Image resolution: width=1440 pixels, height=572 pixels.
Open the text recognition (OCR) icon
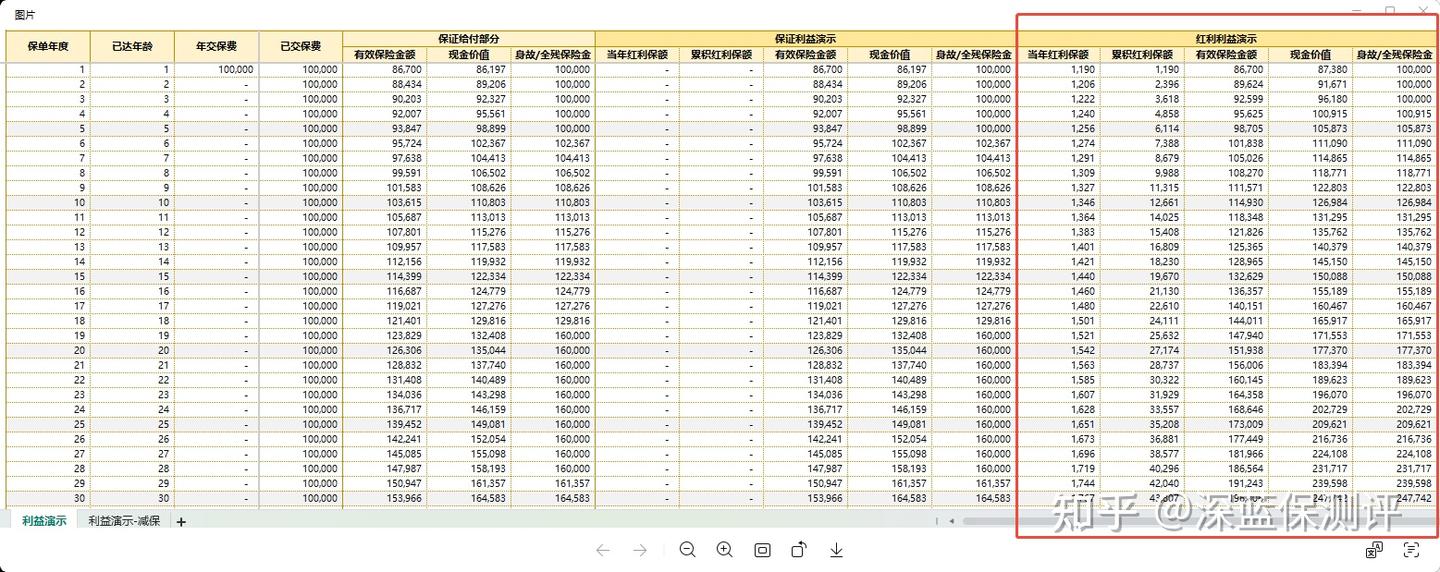coord(1411,549)
